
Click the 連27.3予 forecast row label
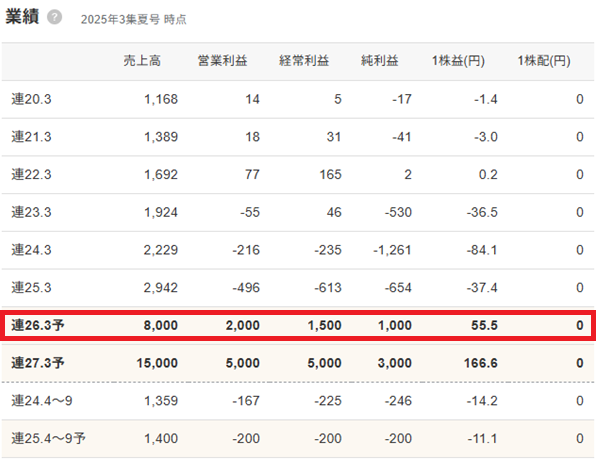[38, 363]
